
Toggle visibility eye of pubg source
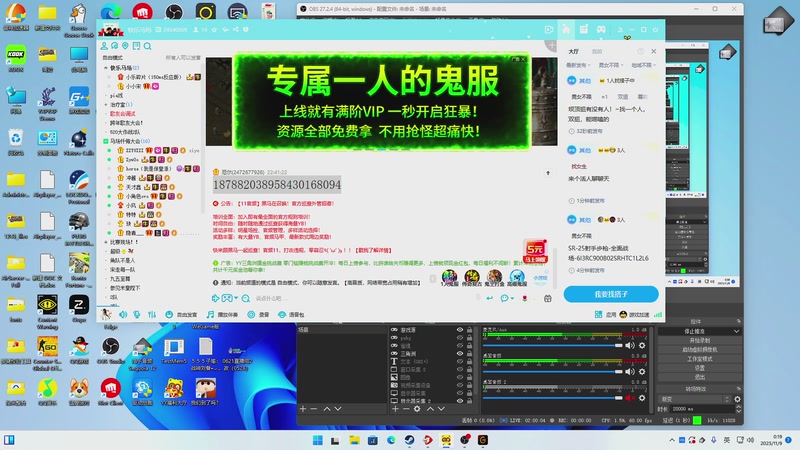(460, 338)
